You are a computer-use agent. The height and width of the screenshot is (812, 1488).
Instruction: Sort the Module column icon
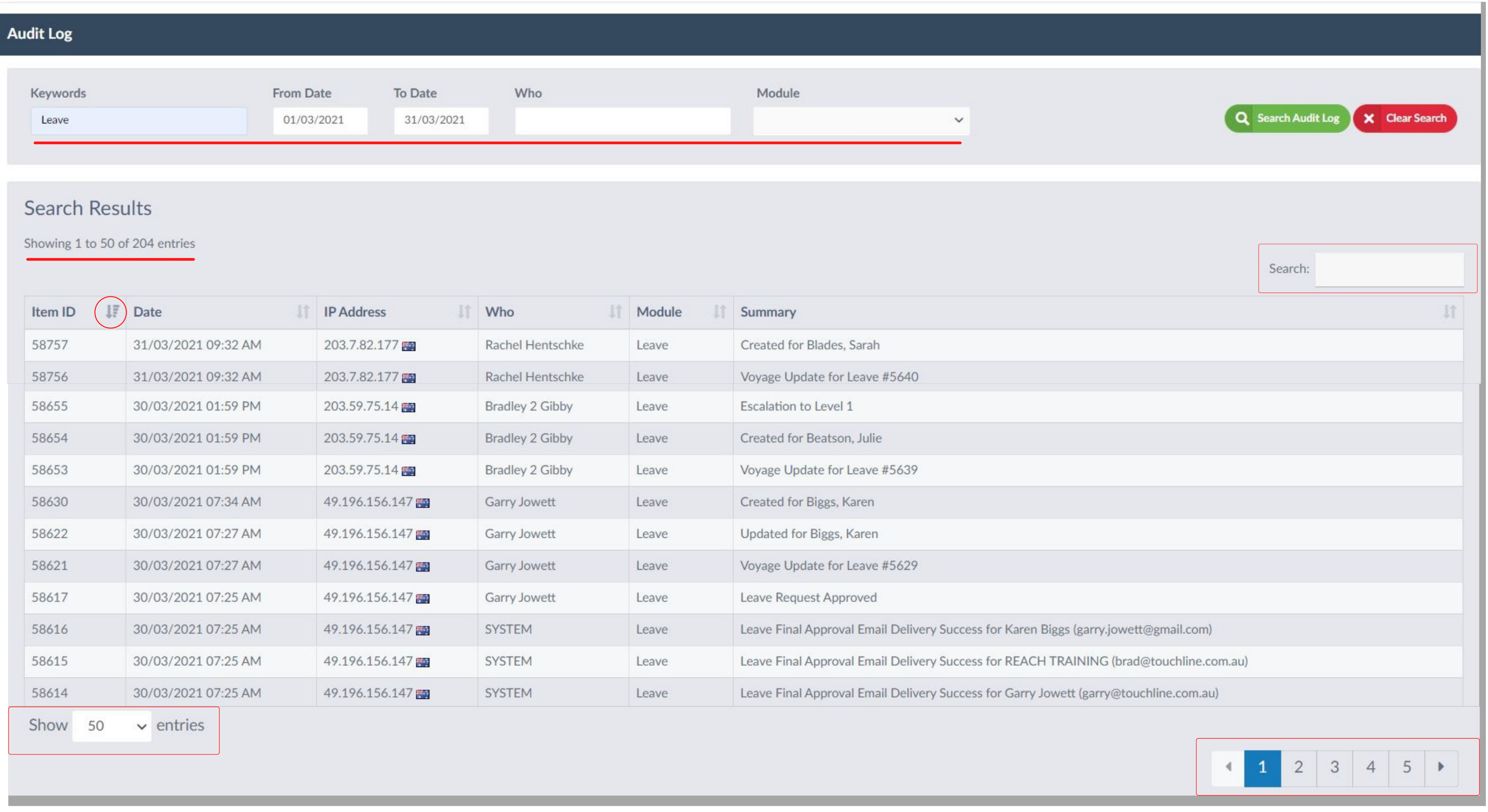pyautogui.click(x=719, y=312)
